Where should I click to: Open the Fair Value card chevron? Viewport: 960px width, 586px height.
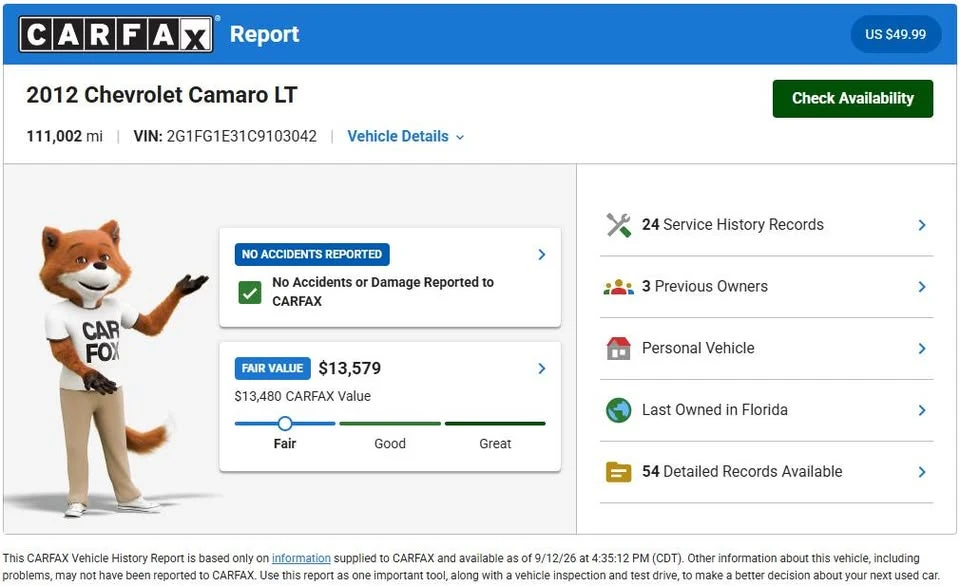pyautogui.click(x=542, y=368)
